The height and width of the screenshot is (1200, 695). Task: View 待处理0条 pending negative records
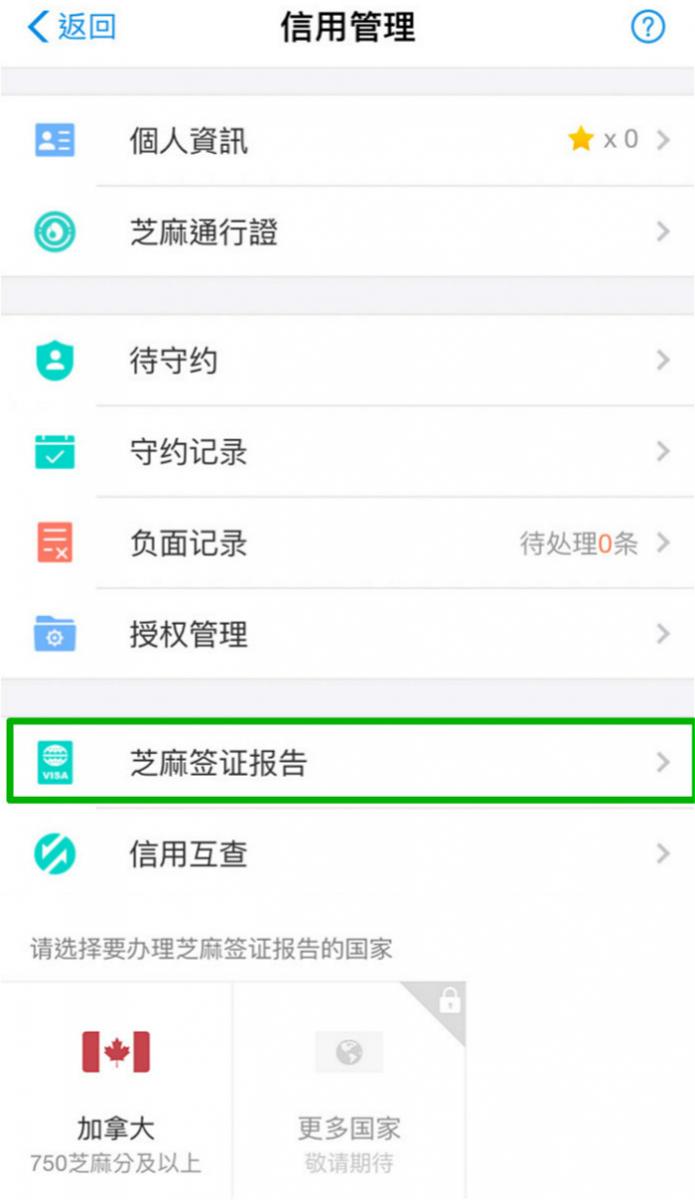click(578, 543)
